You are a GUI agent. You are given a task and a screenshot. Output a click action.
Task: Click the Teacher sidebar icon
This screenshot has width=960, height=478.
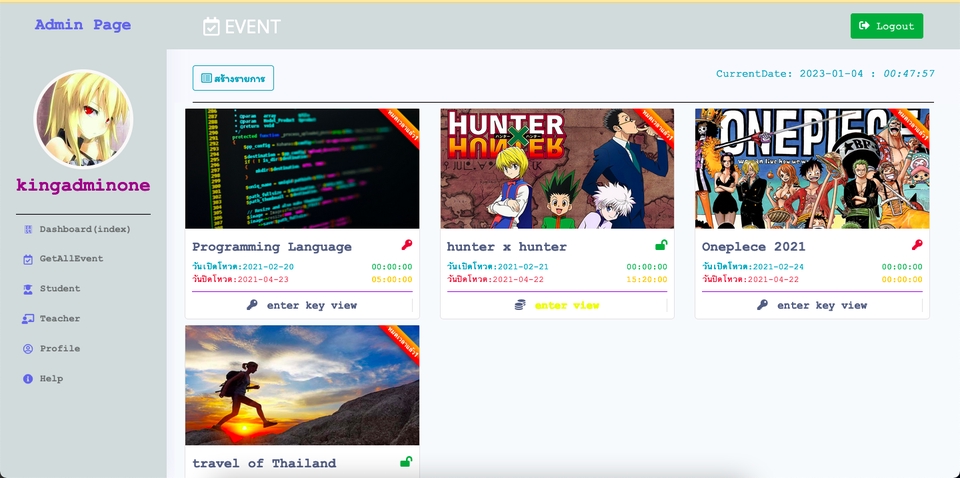28,319
